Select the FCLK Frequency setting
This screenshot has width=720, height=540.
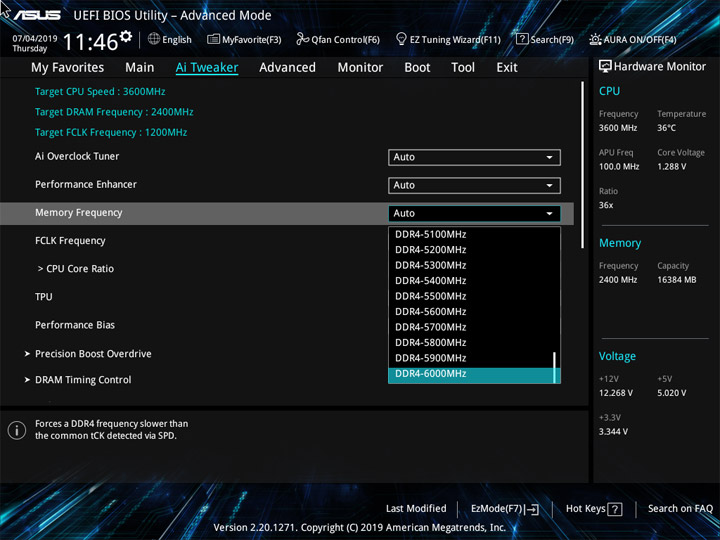pos(70,241)
